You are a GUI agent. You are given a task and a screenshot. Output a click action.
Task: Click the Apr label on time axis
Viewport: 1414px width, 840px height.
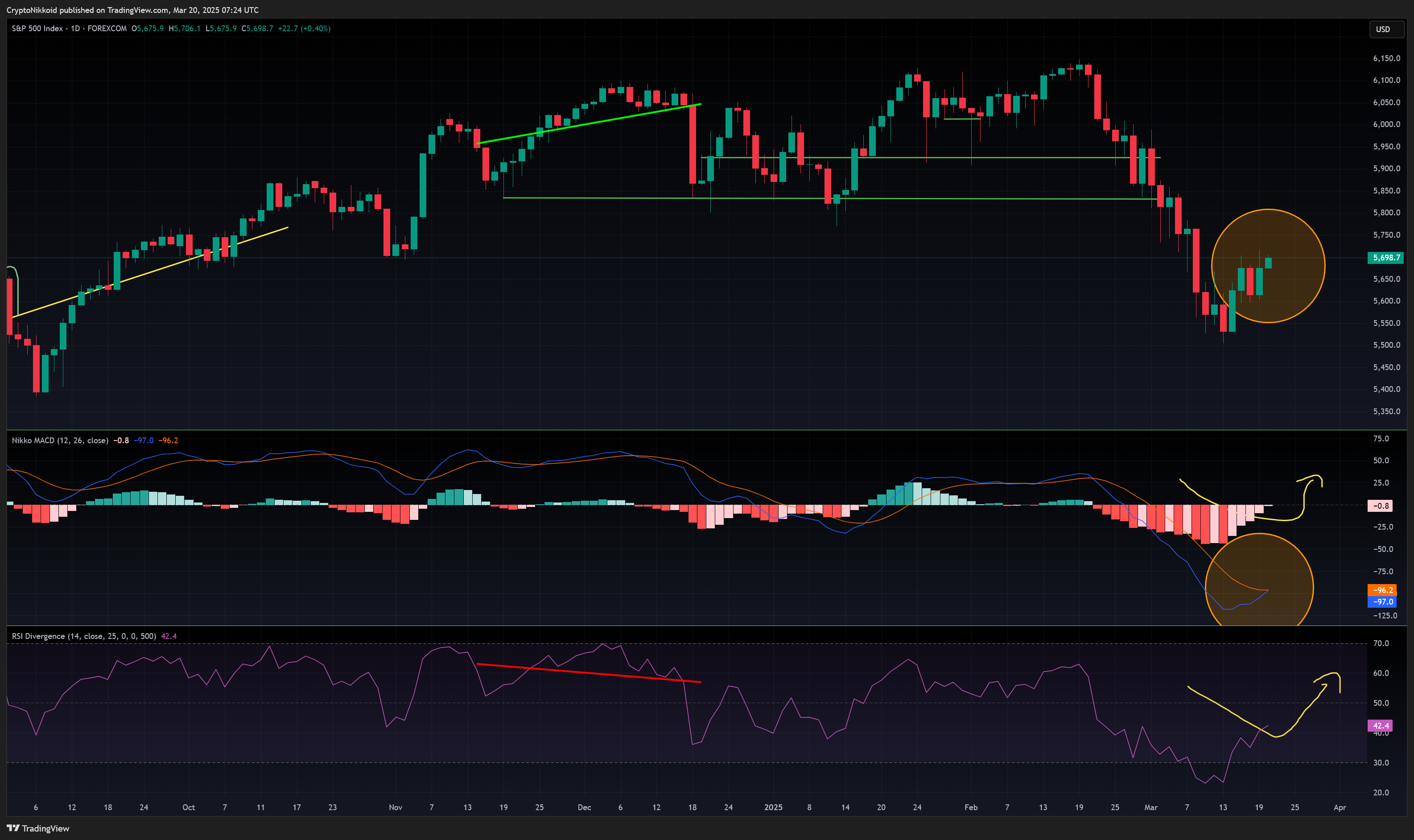(x=1339, y=807)
